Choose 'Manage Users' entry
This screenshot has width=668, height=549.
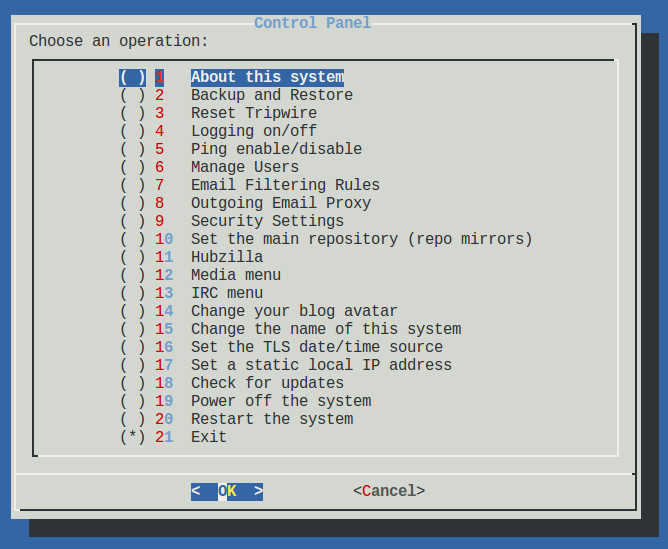[x=245, y=167]
